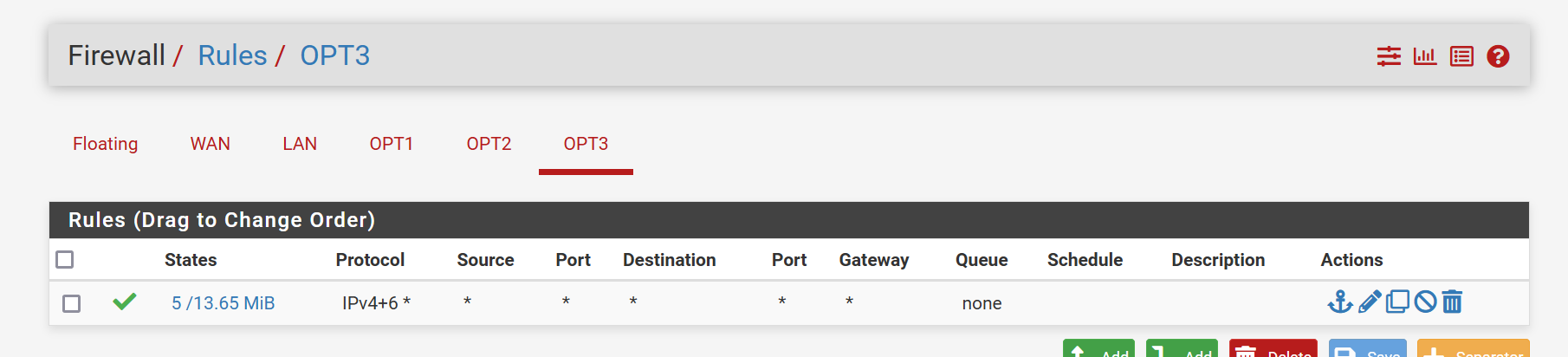Click the green checkmark pass action icon
The height and width of the screenshot is (357, 1568).
125,302
